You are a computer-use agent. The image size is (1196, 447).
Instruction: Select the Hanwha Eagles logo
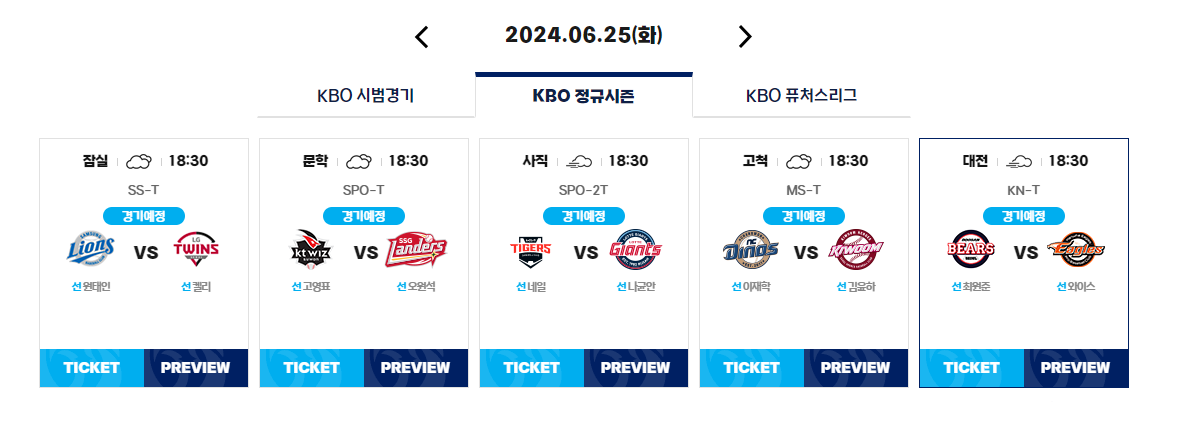point(1076,249)
